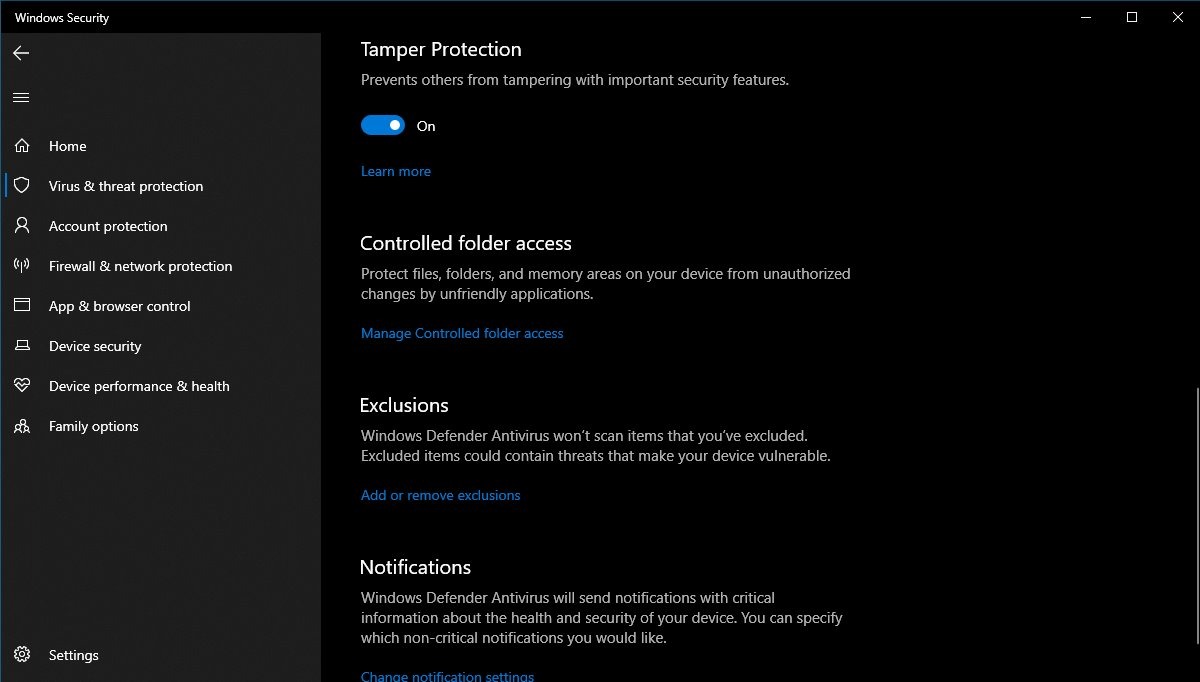
Task: Click the App & browser control window icon
Action: (22, 306)
